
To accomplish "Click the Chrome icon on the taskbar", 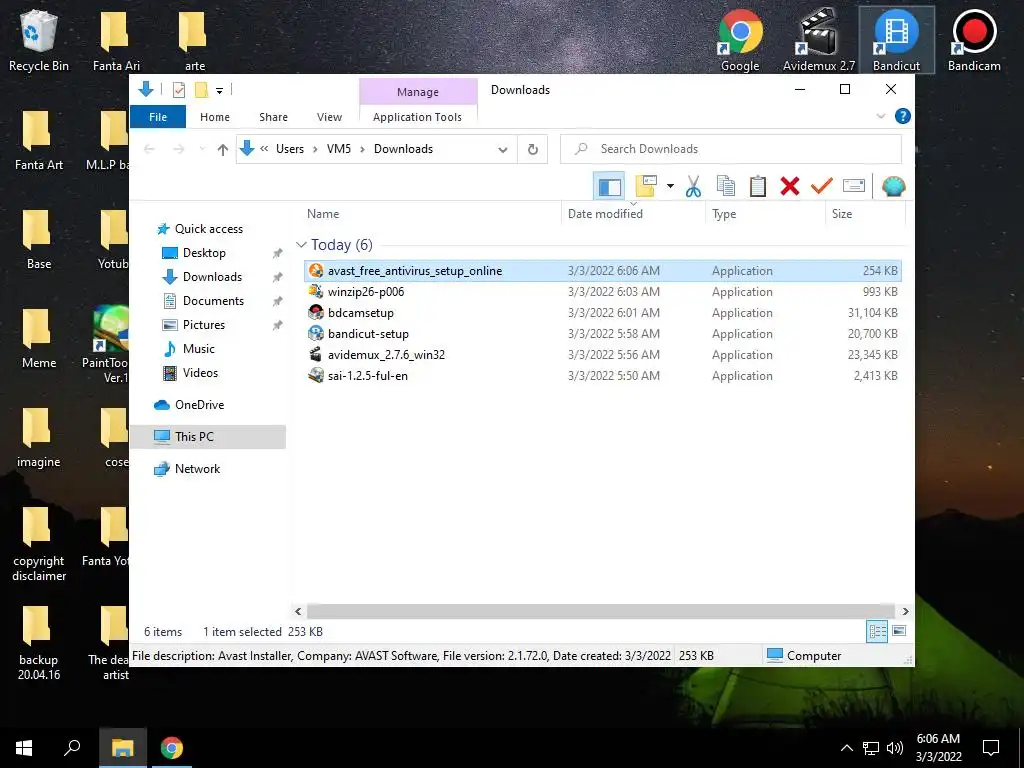I will coord(172,748).
